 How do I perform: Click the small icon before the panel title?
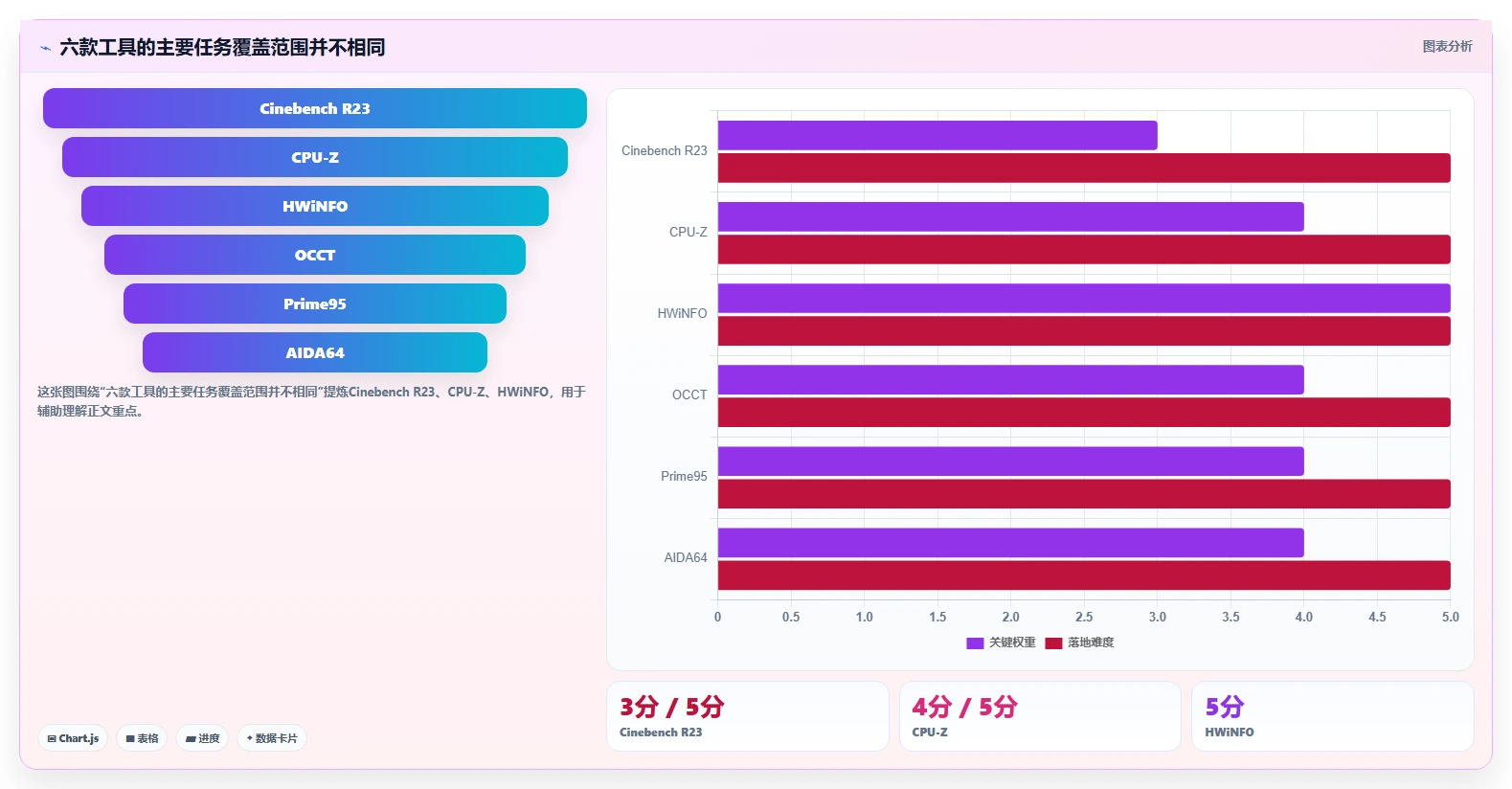click(45, 48)
